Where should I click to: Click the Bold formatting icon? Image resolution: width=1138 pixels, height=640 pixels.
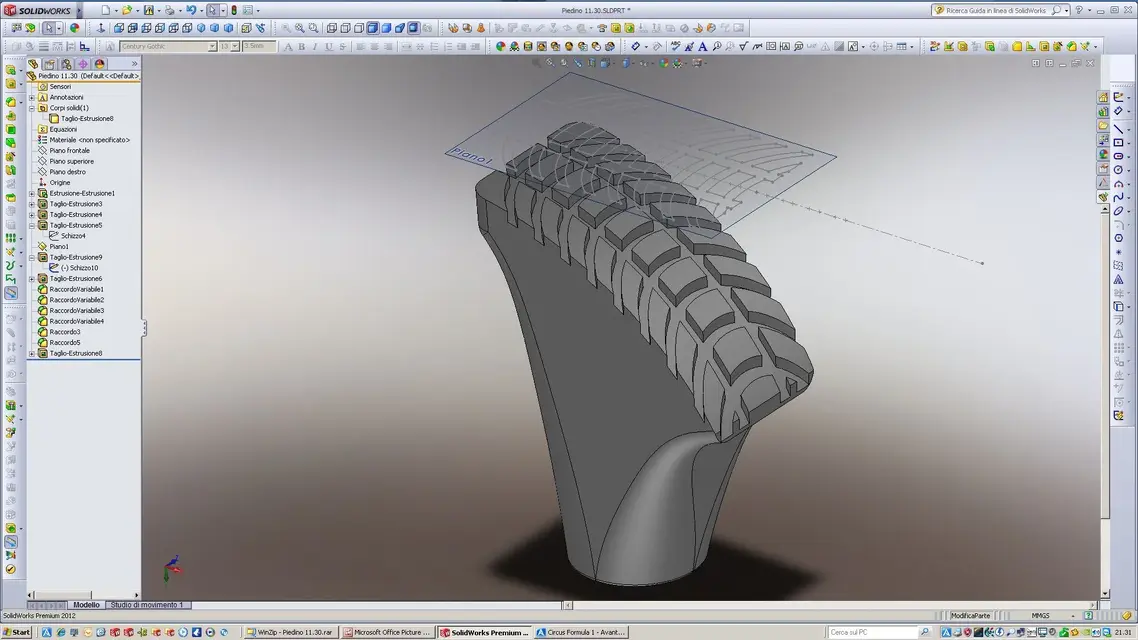301,46
